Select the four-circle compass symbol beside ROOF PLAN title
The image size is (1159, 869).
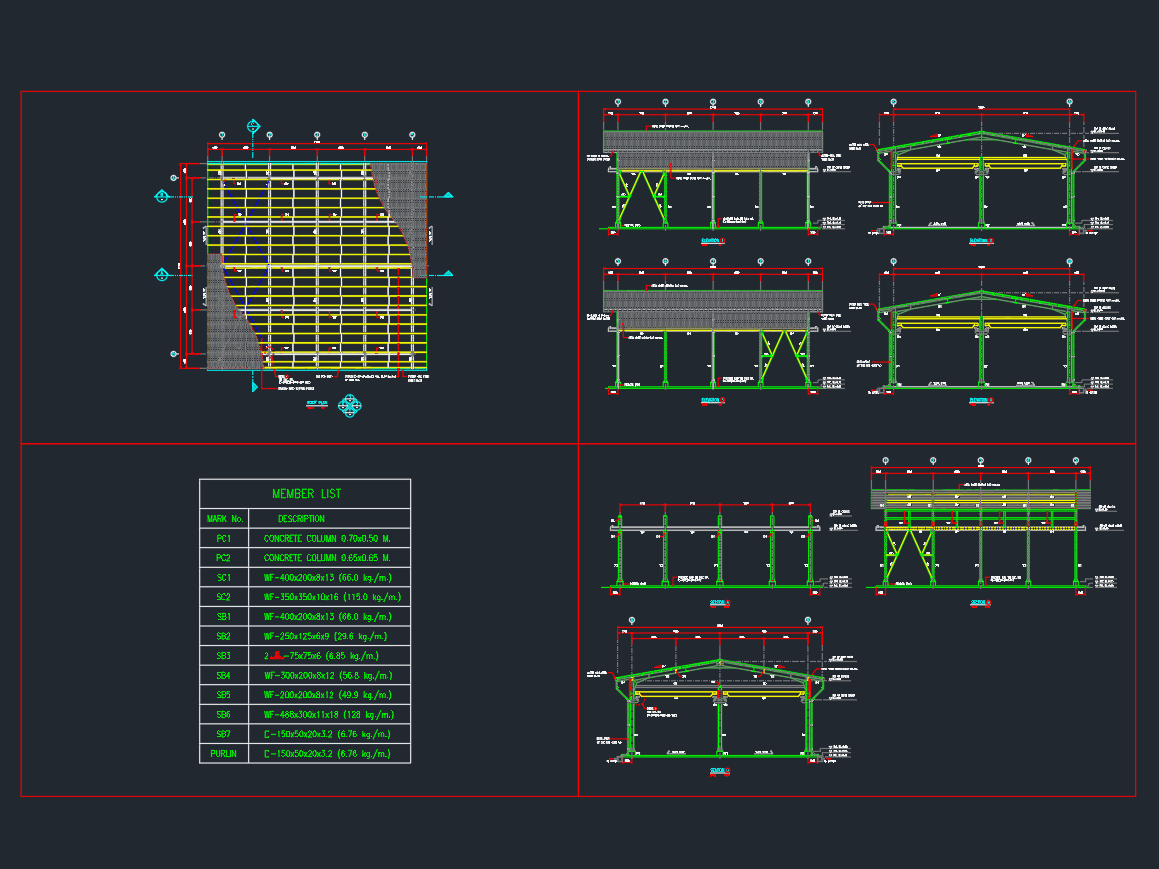(348, 406)
